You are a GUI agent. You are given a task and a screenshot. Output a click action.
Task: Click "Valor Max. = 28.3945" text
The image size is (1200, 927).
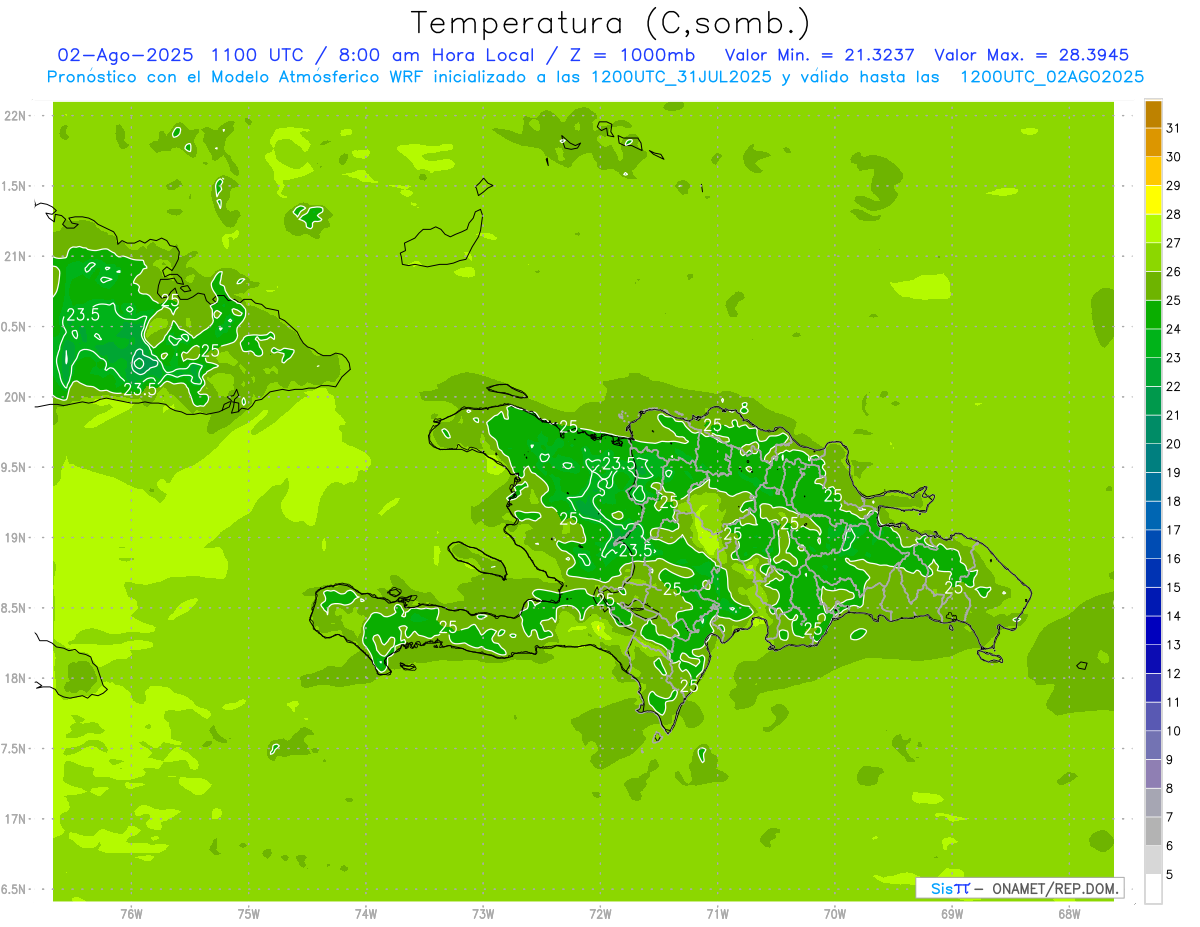point(1032,55)
